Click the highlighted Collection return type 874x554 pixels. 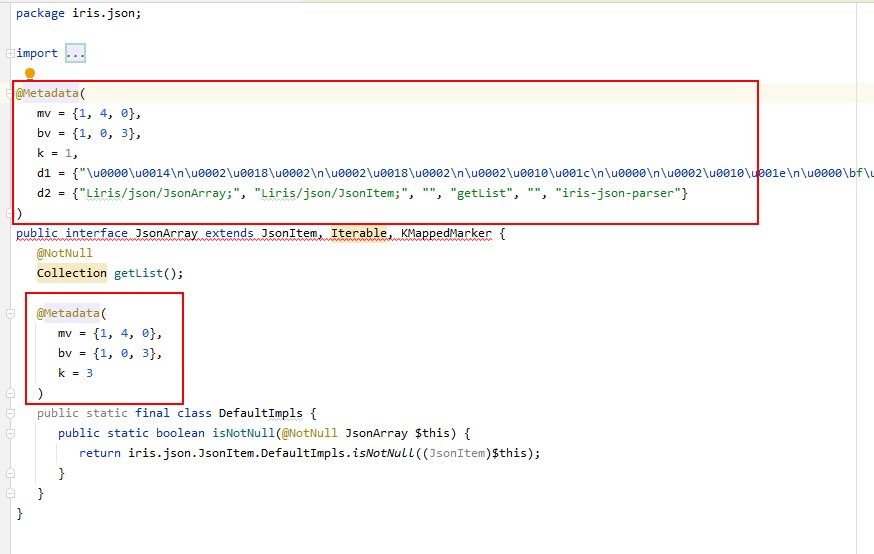click(72, 273)
